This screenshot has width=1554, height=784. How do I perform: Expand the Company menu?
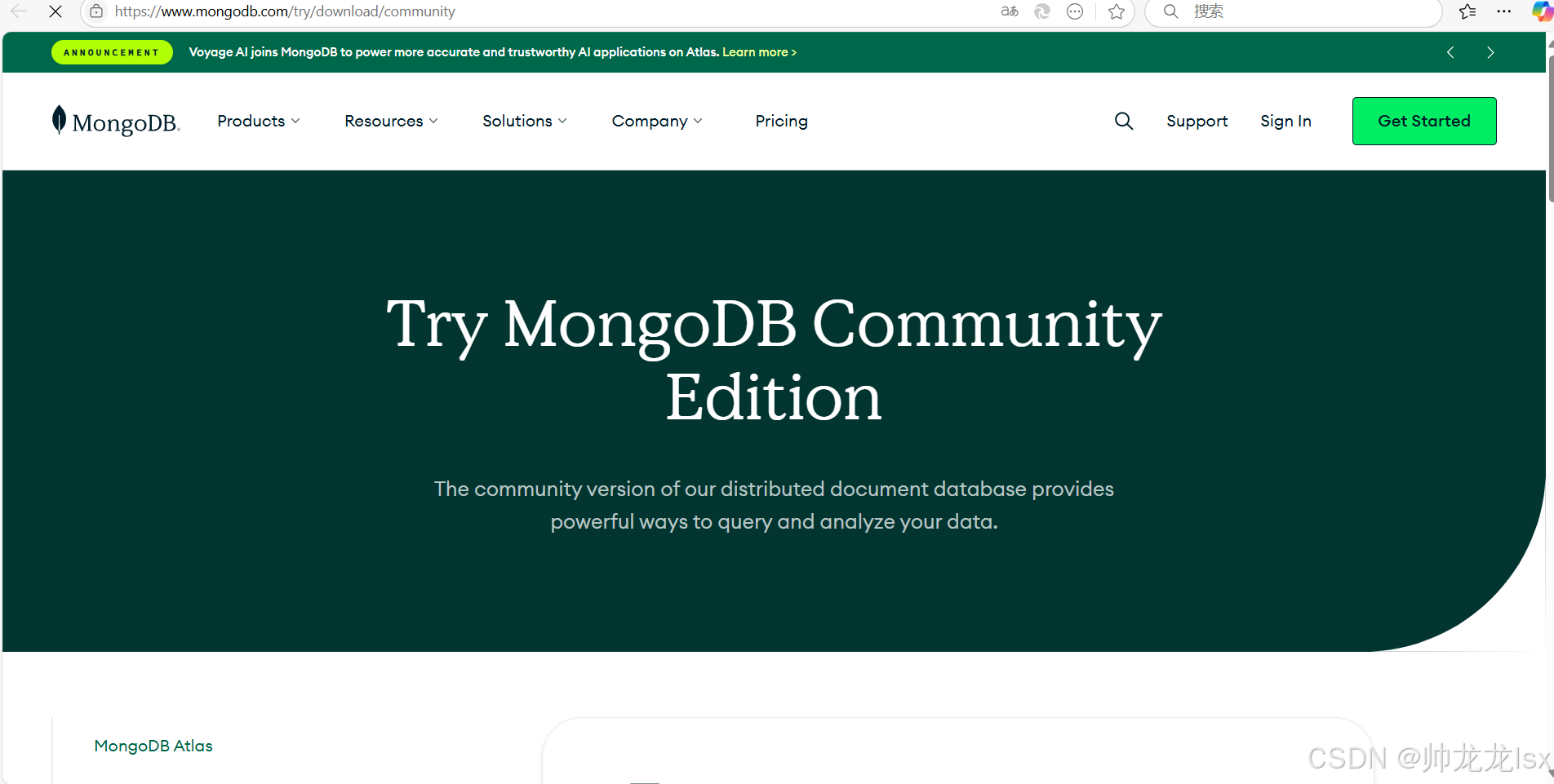(657, 121)
